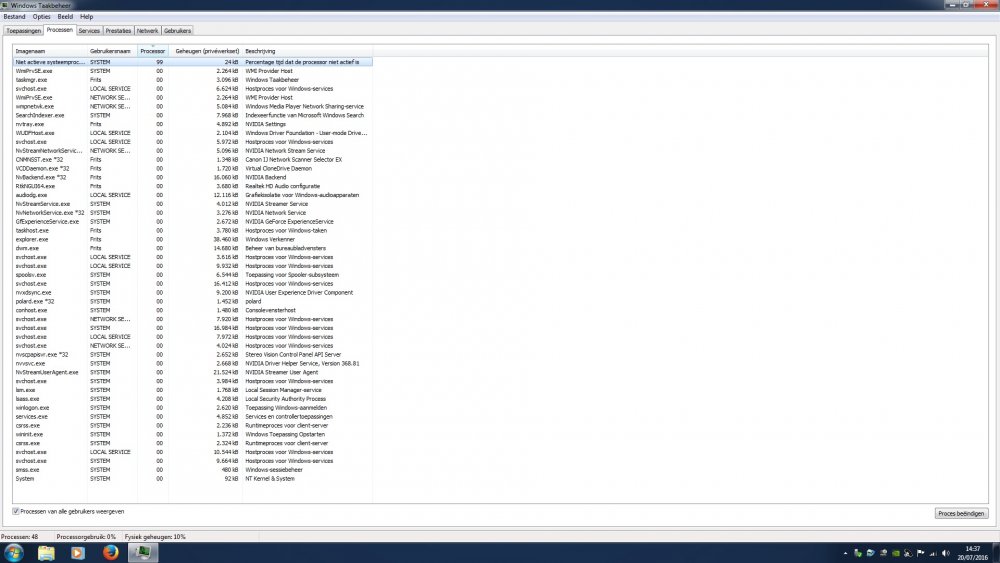Sort by Geheugen (privéwerkset) column header
Viewport: 1000px width, 563px height.
pos(205,51)
